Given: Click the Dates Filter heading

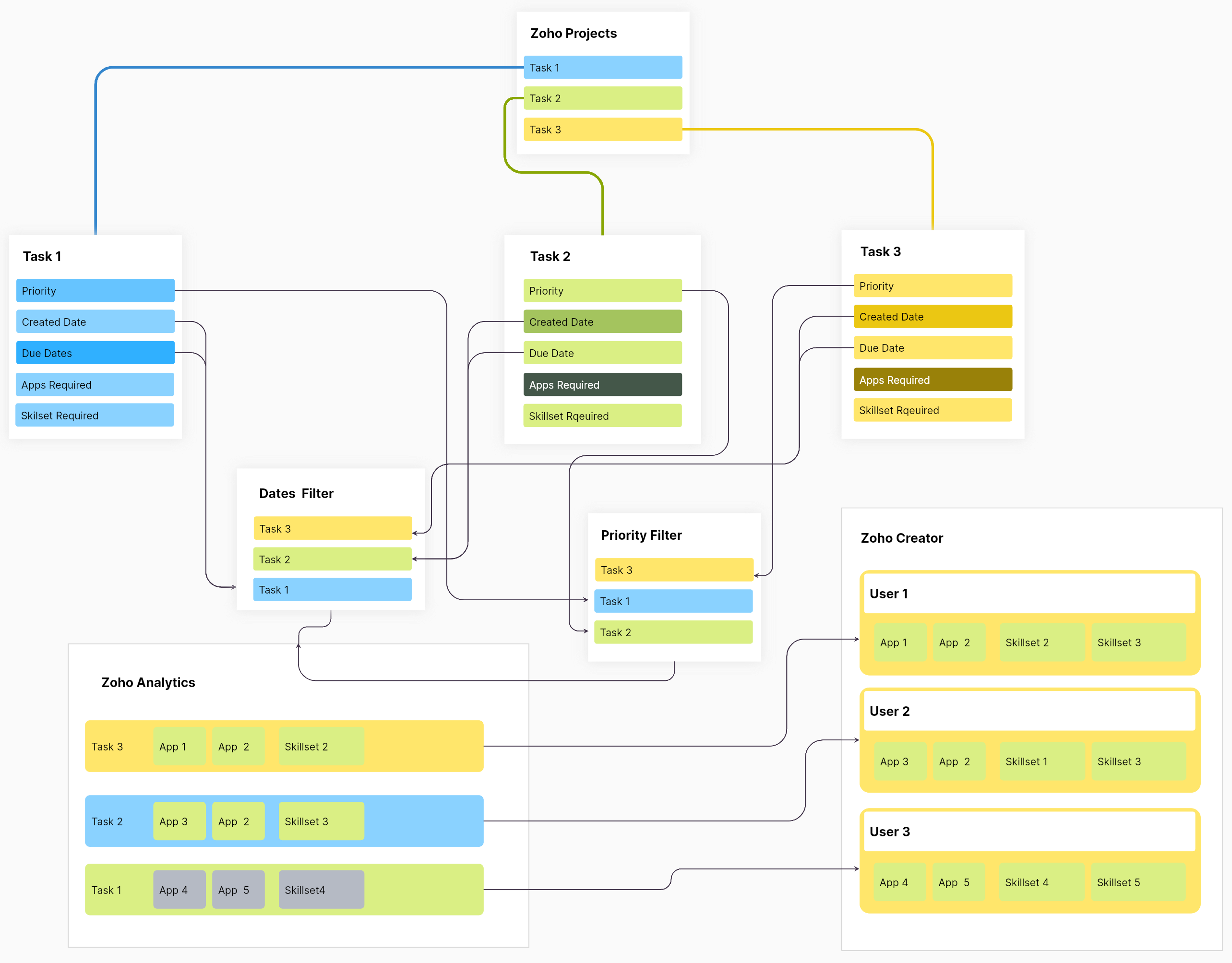Looking at the screenshot, I should tap(296, 493).
